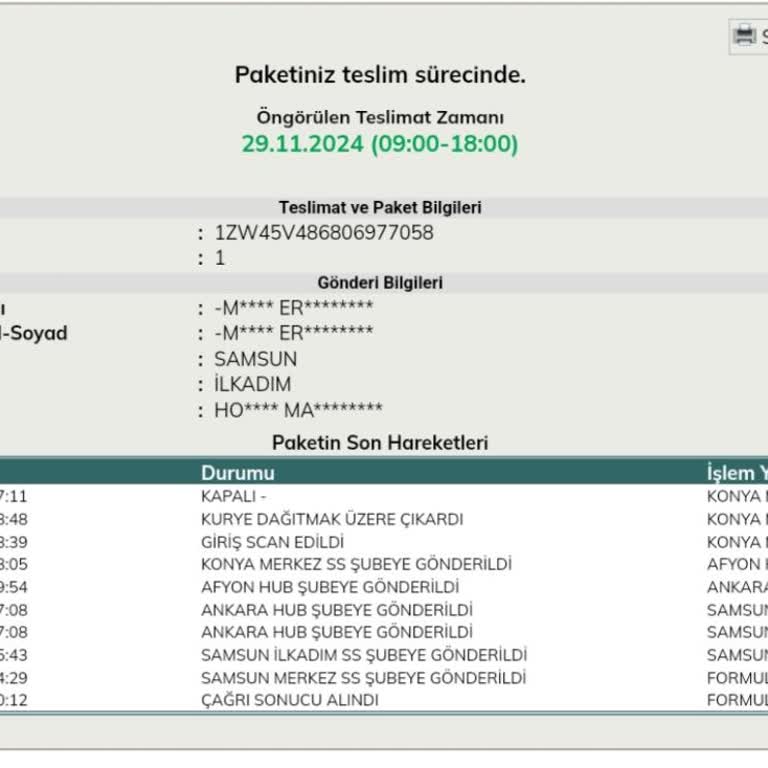Viewport: 768px width, 768px height.
Task: Click the estimated delivery date 29.11.2024
Action: tap(303, 144)
